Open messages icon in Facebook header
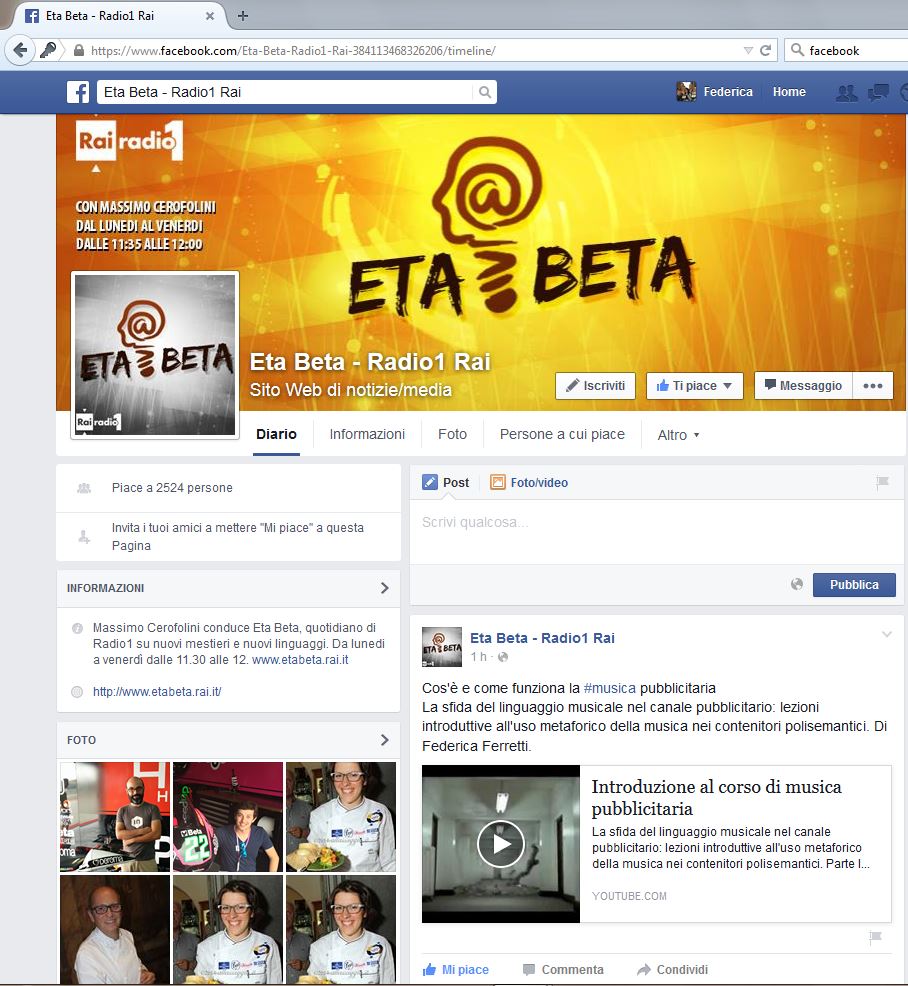Screen dimensions: 908x986 click(878, 92)
